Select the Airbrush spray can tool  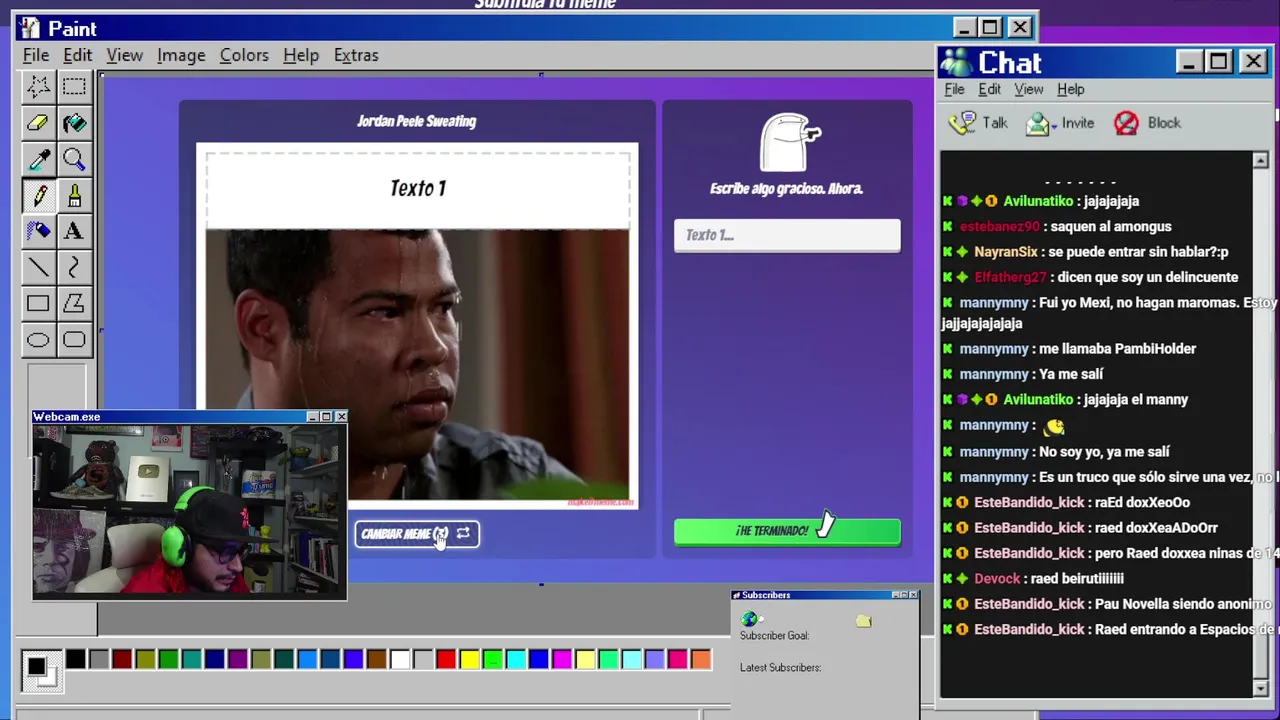(x=38, y=231)
